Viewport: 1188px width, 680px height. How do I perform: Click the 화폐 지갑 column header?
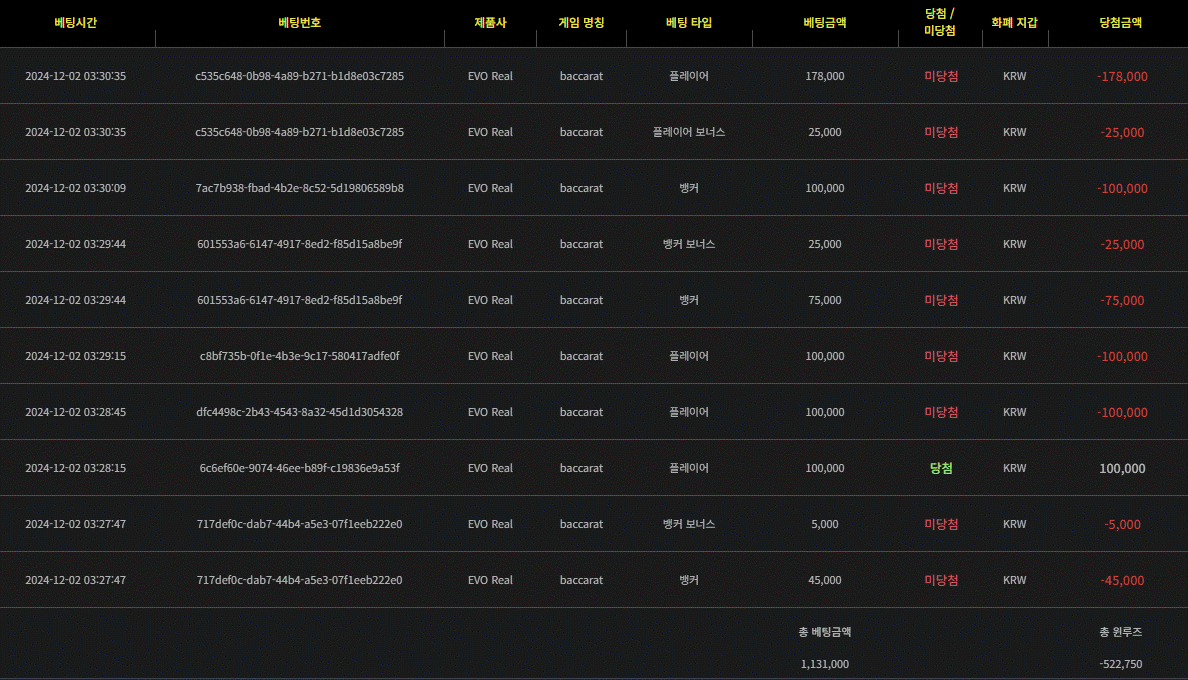point(1014,22)
